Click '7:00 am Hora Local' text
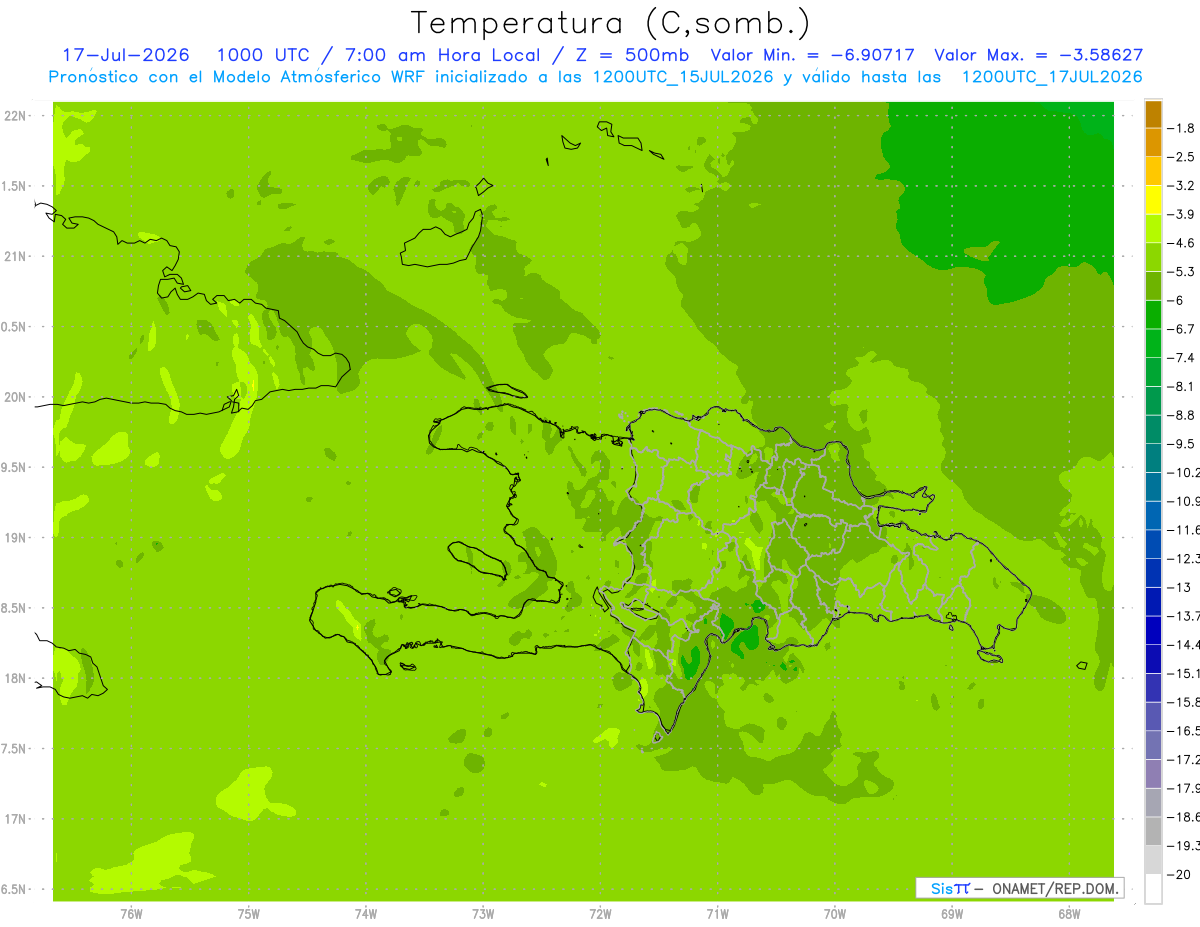This screenshot has height=927, width=1200. pos(442,56)
